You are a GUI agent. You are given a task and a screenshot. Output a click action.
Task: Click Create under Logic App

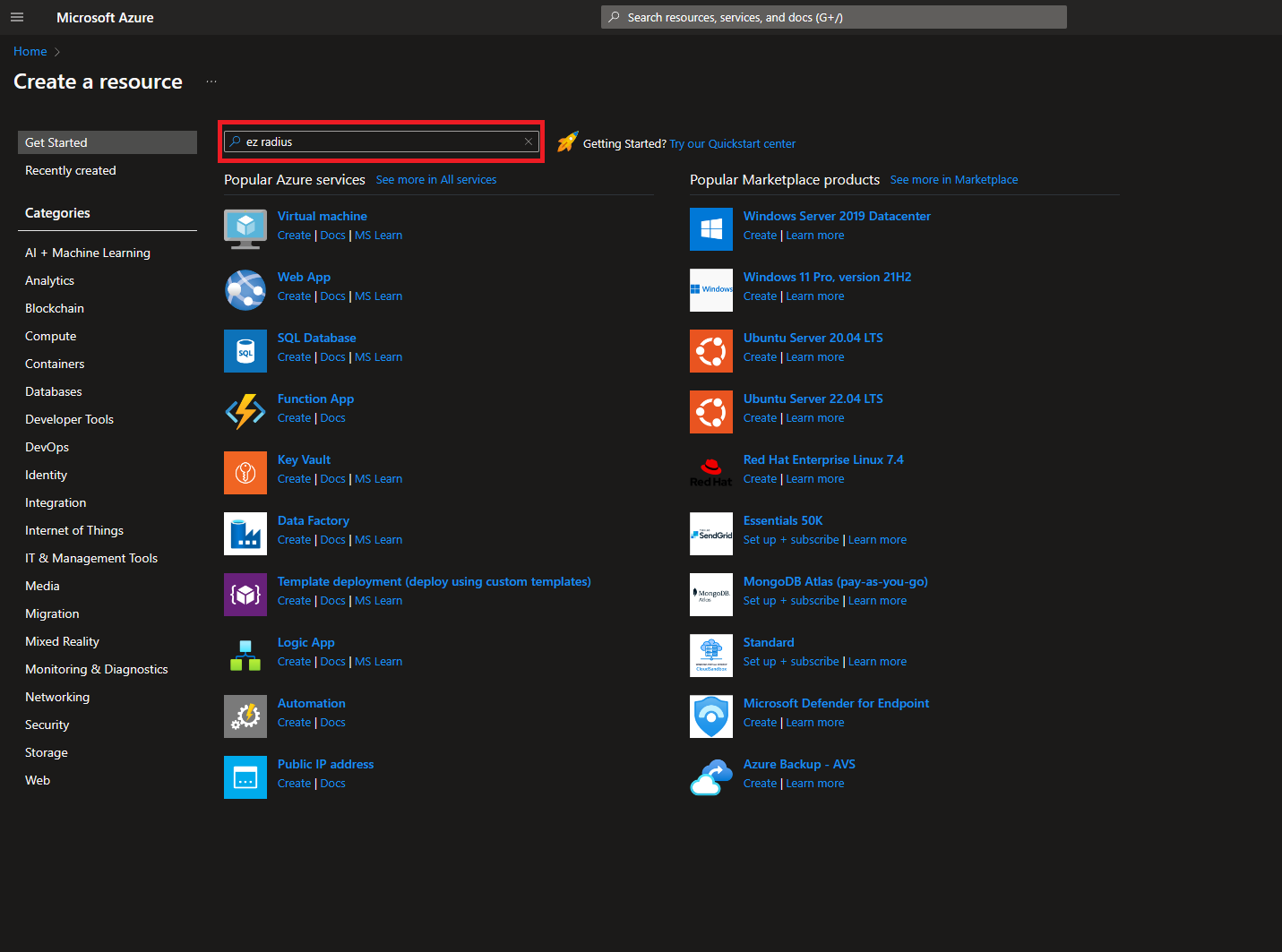294,661
